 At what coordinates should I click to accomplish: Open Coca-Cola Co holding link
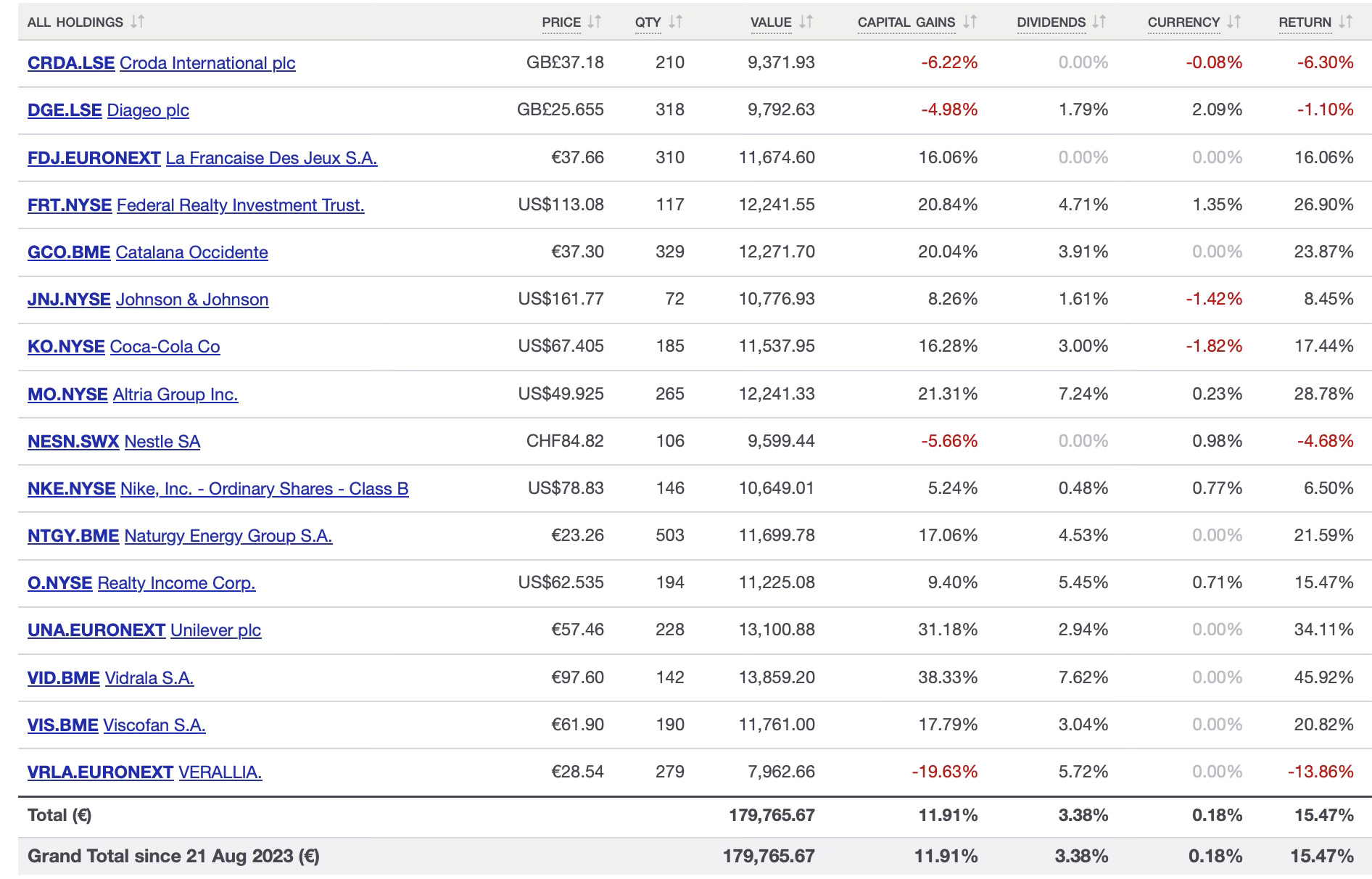[165, 347]
